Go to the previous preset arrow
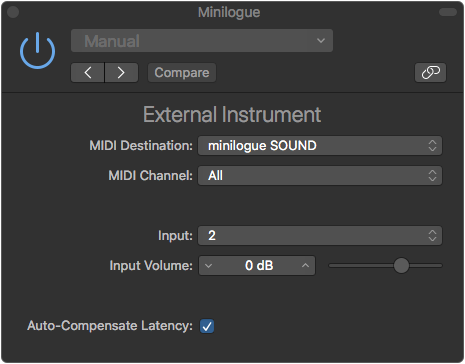Viewport: 465px width, 364px height. [x=88, y=72]
